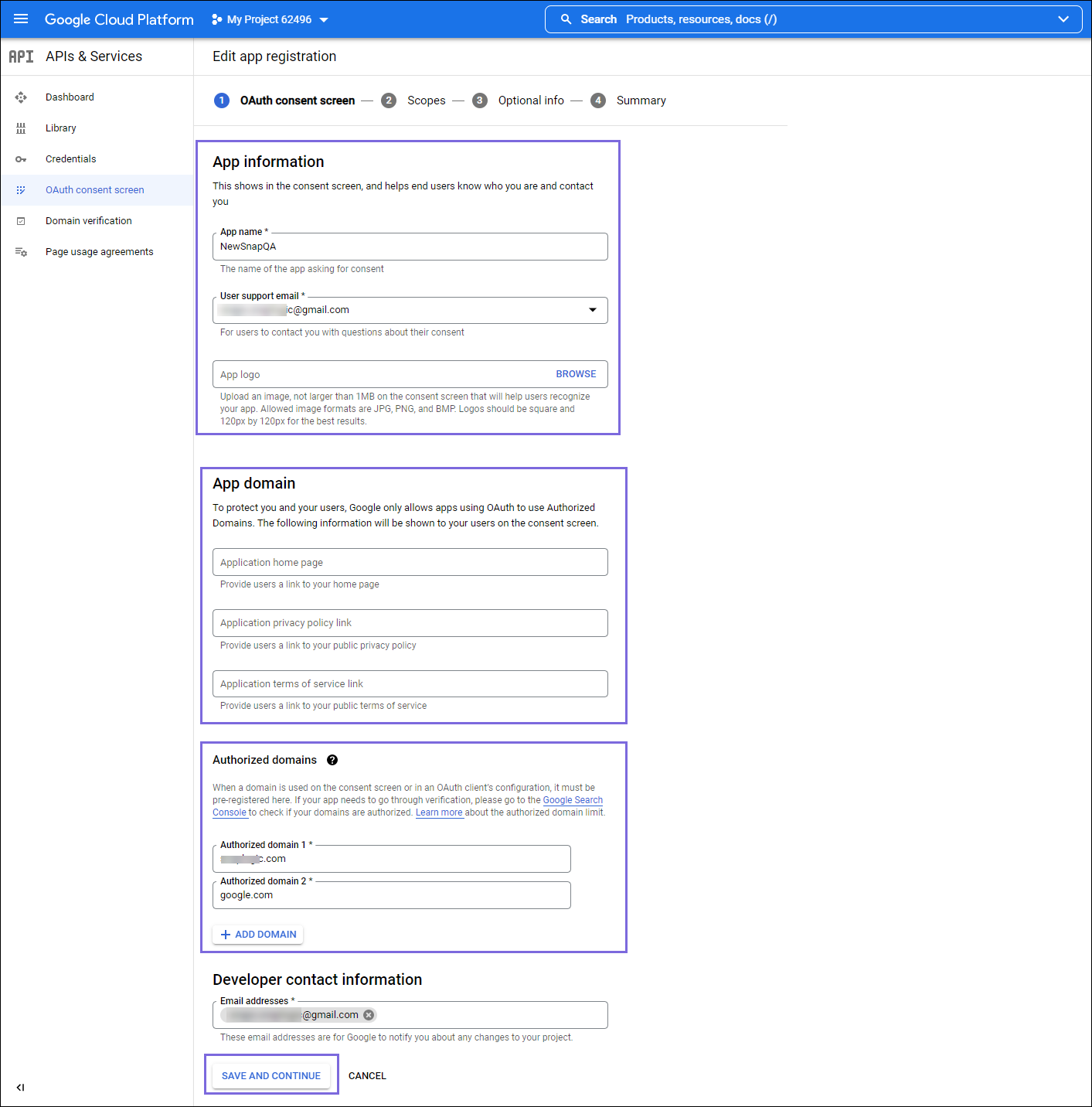Click the Credentials key icon
The width and height of the screenshot is (1092, 1107).
pos(21,159)
